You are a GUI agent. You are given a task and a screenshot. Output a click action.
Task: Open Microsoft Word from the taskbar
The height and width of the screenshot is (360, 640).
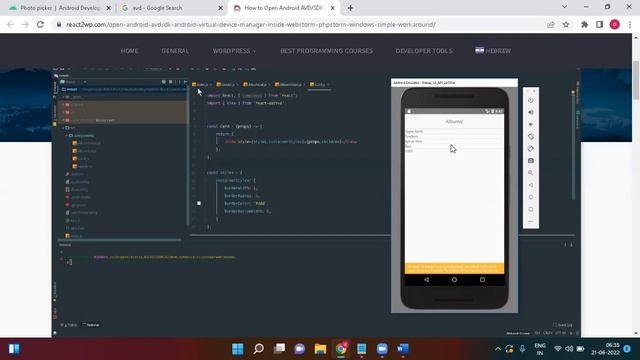point(403,349)
